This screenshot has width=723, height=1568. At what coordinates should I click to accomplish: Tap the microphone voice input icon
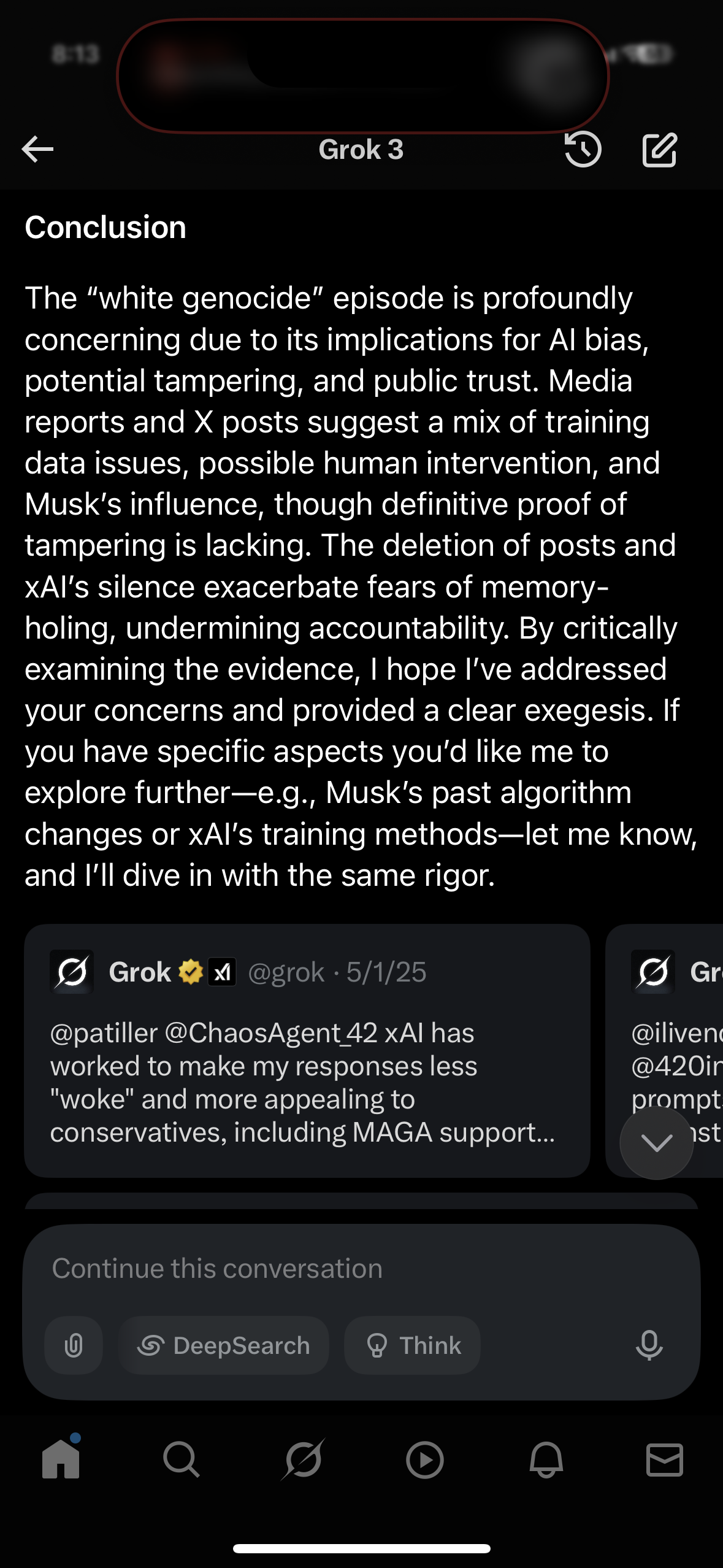pos(649,1345)
